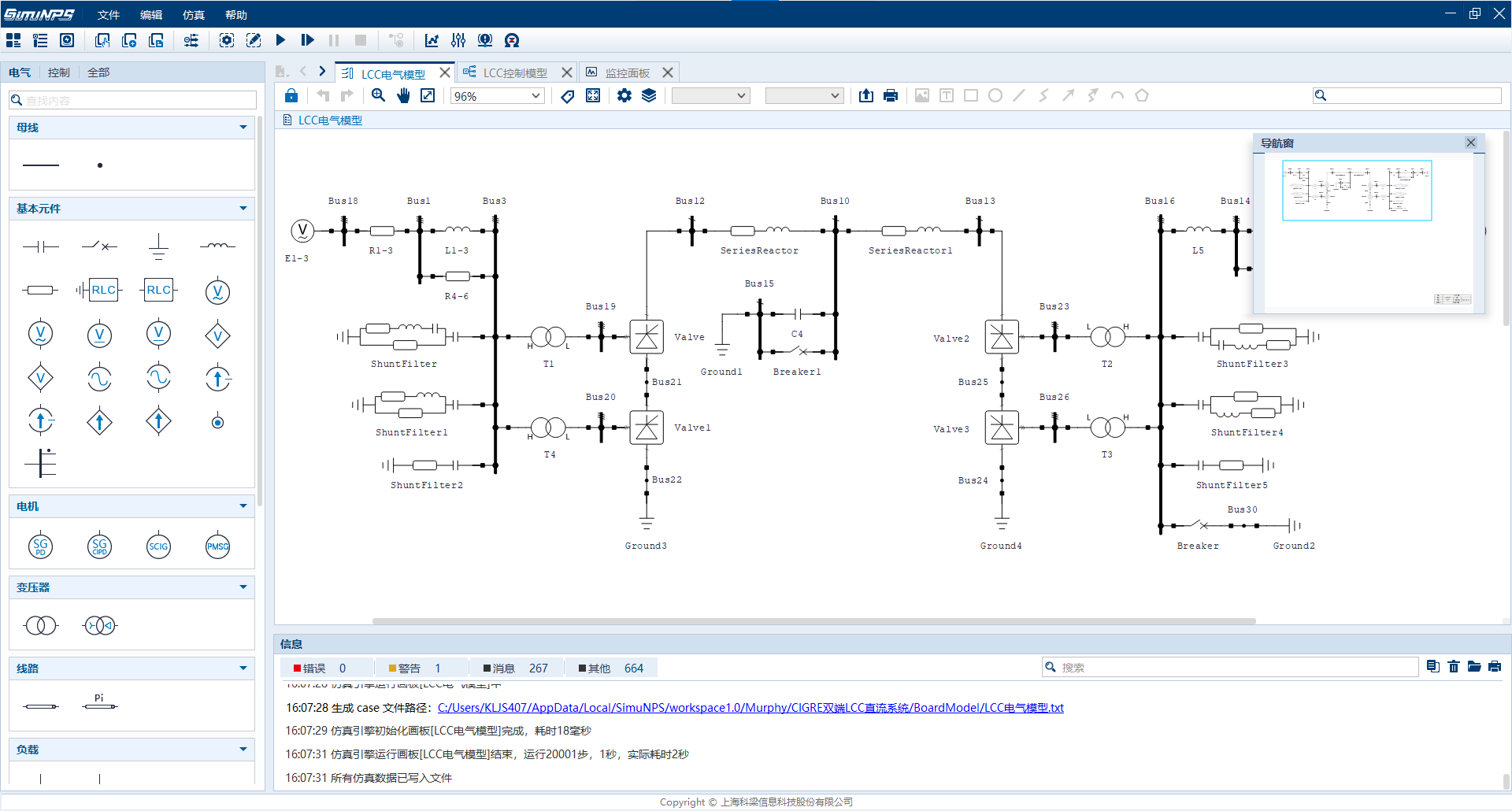
Task: Pick the capacitor element from the palette
Action: [x=41, y=246]
